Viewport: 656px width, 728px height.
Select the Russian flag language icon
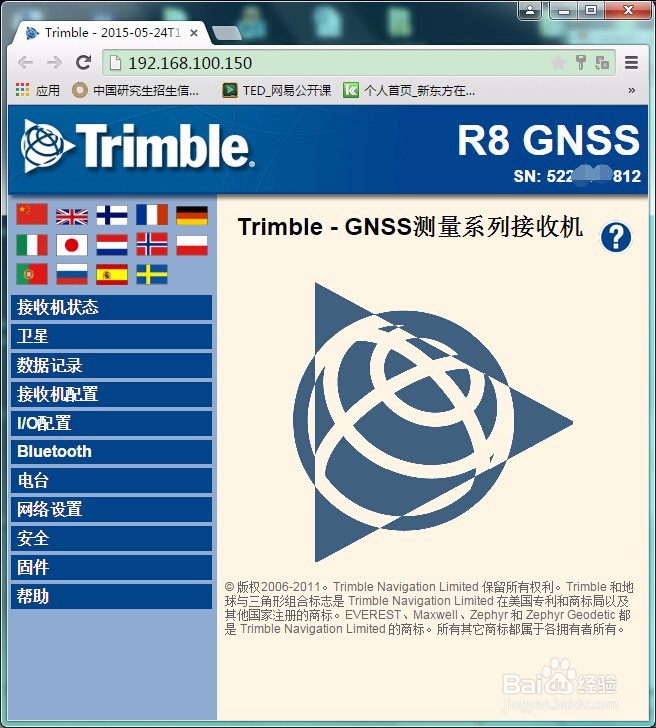click(72, 274)
